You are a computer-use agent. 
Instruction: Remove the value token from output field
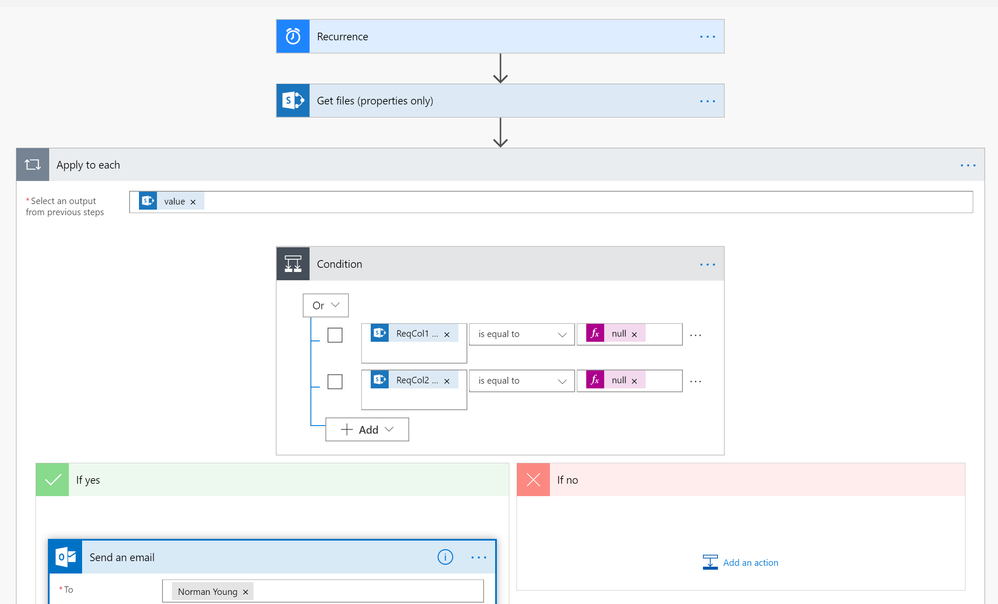point(193,202)
